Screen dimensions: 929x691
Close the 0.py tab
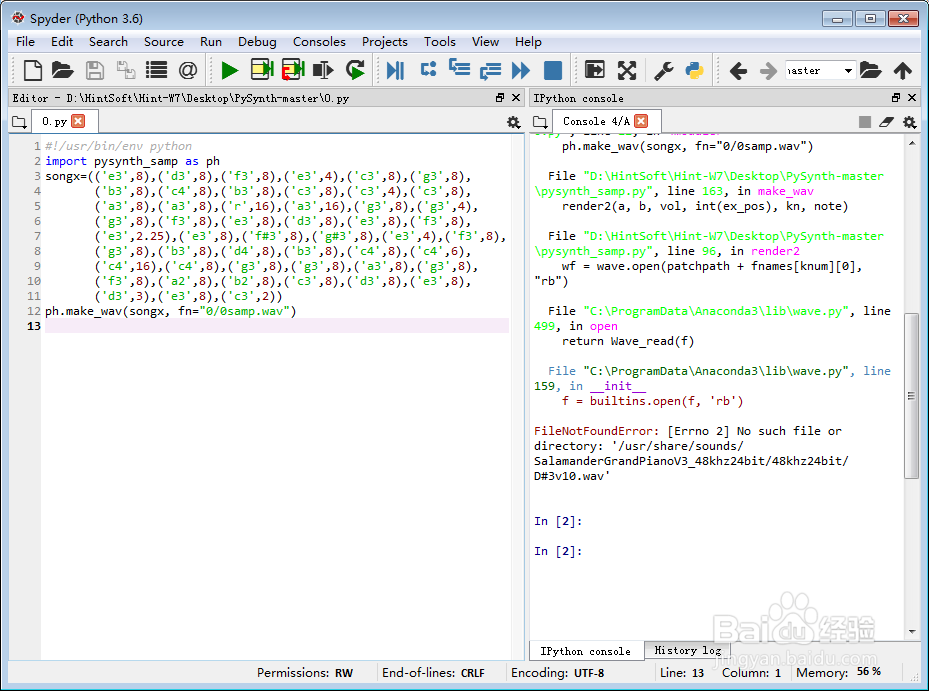click(x=78, y=121)
